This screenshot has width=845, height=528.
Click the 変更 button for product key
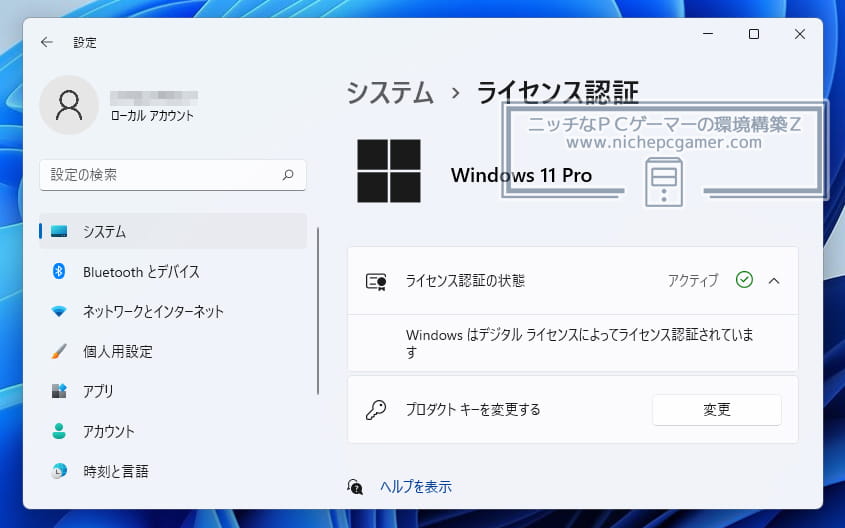(x=717, y=409)
